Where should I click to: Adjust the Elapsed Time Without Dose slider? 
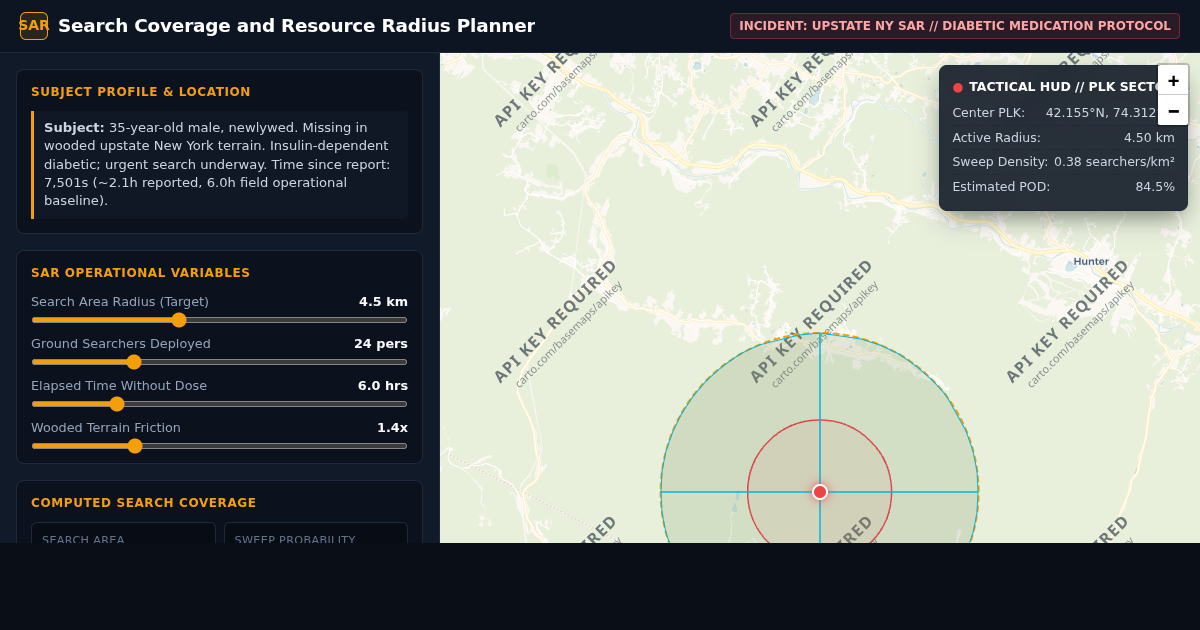tap(219, 404)
